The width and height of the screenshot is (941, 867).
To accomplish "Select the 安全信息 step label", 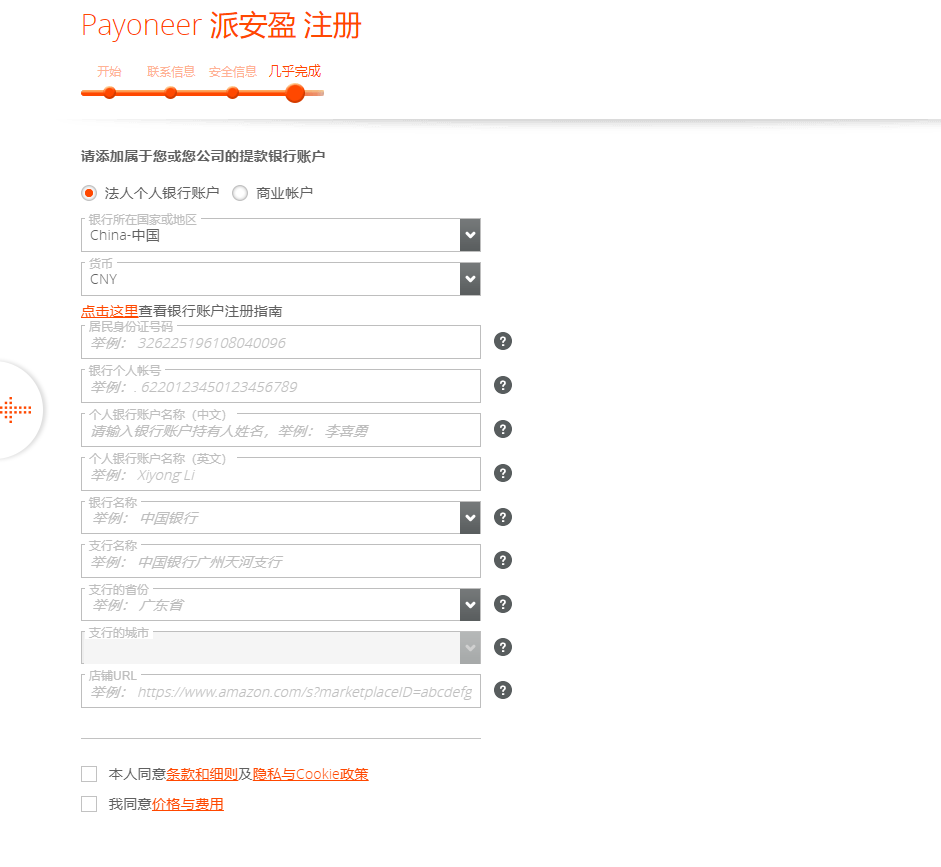I will (x=232, y=71).
